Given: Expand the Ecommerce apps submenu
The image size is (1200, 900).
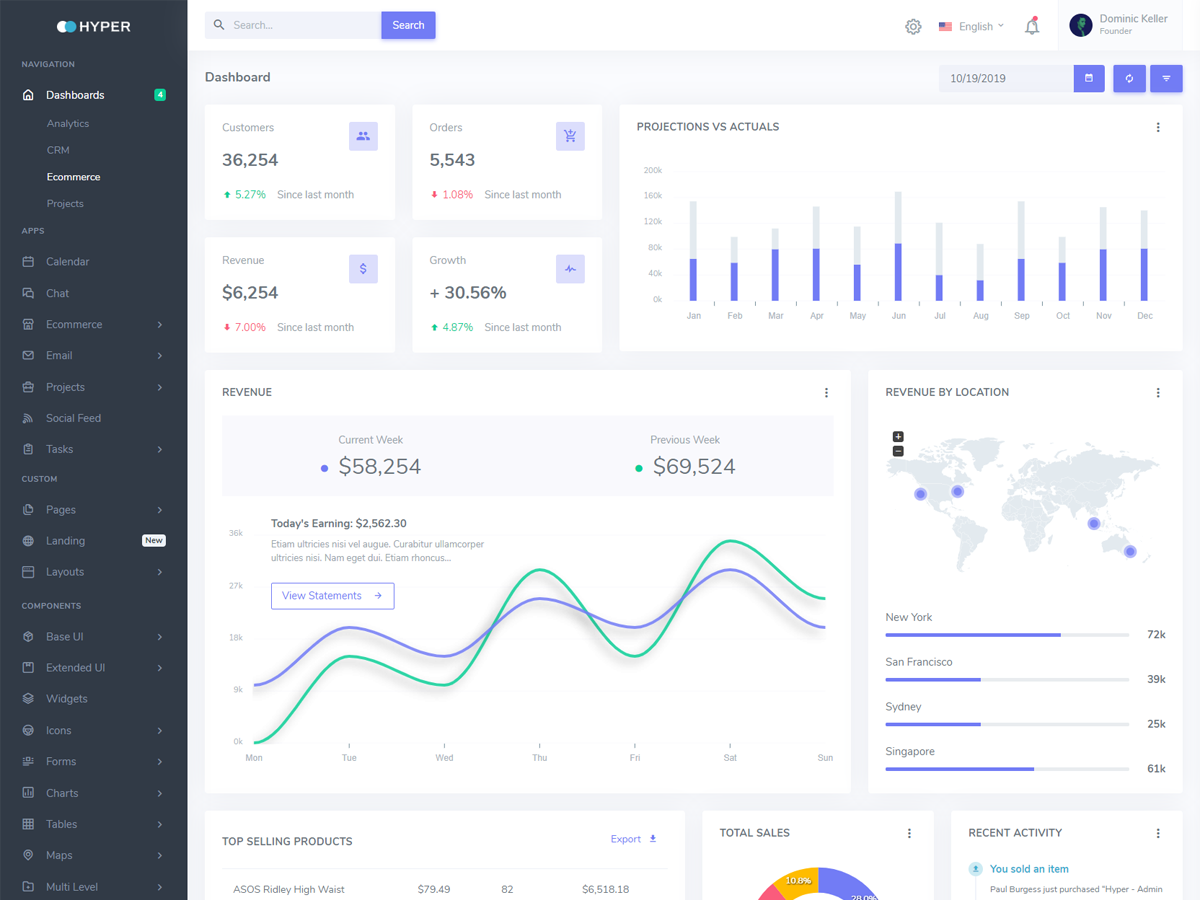Looking at the screenshot, I should point(92,325).
